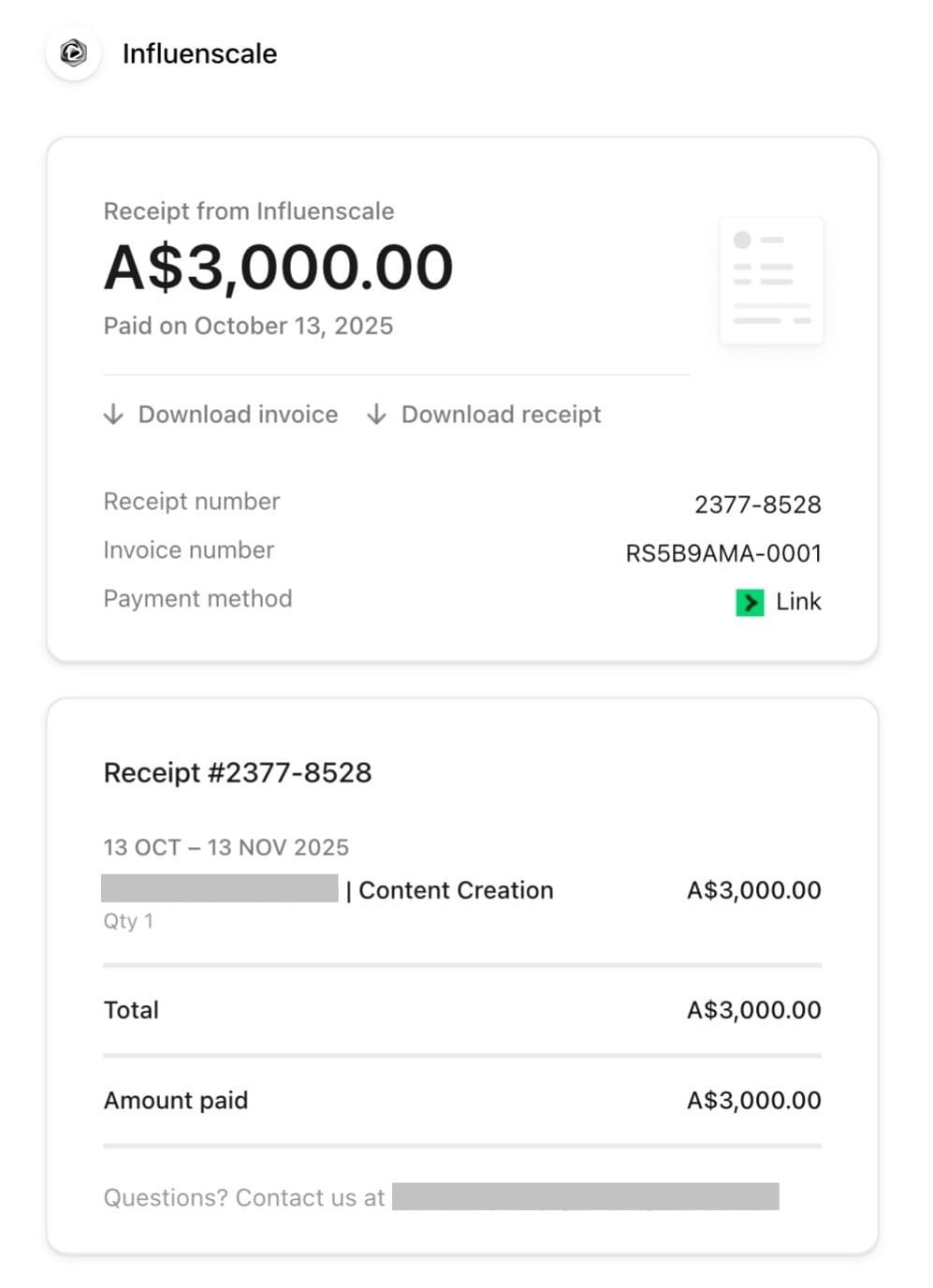
Task: Click the Receipt #2377-8528 section heading
Action: [x=238, y=773]
